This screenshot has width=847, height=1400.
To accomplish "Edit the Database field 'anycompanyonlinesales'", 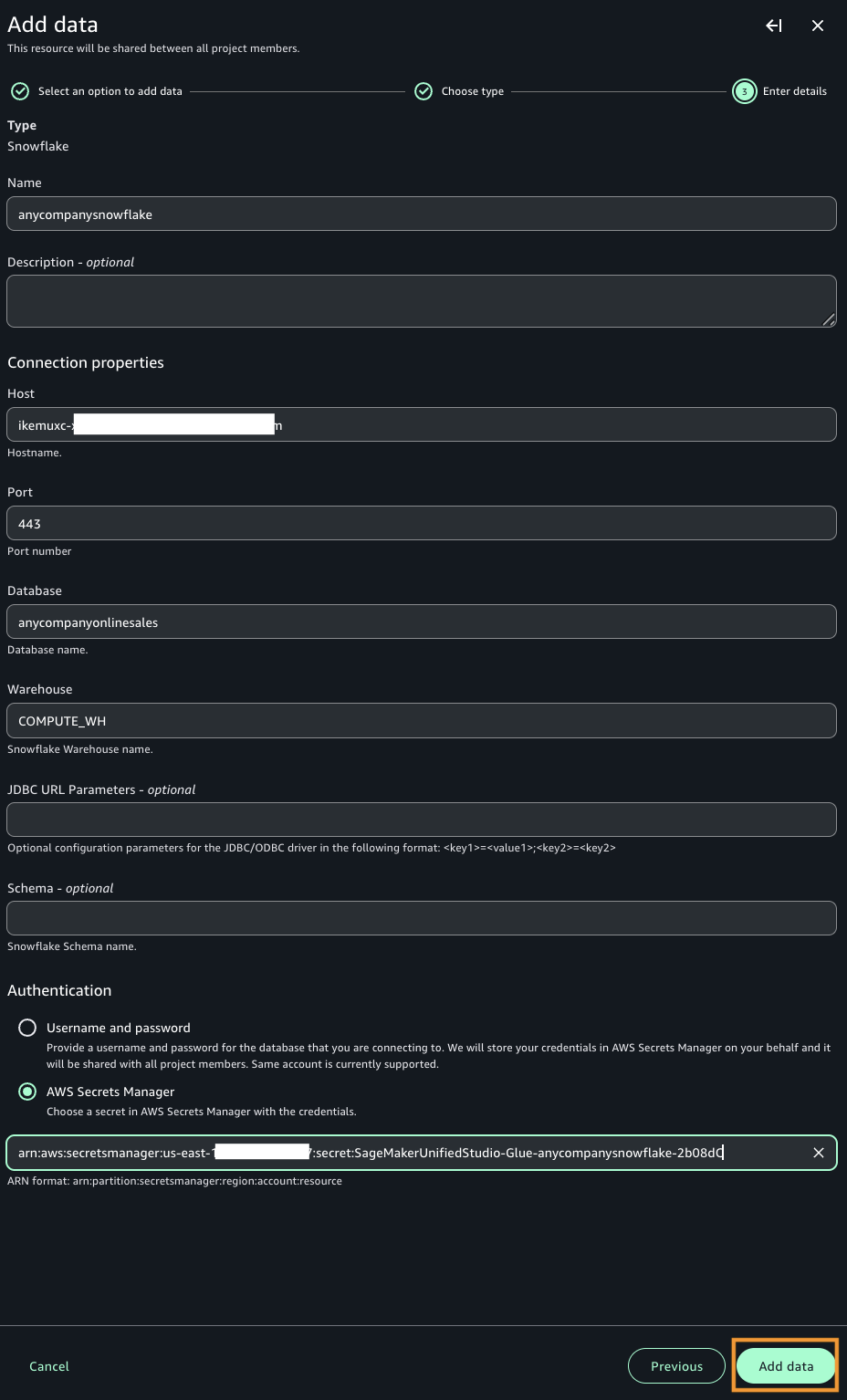I will coord(422,622).
